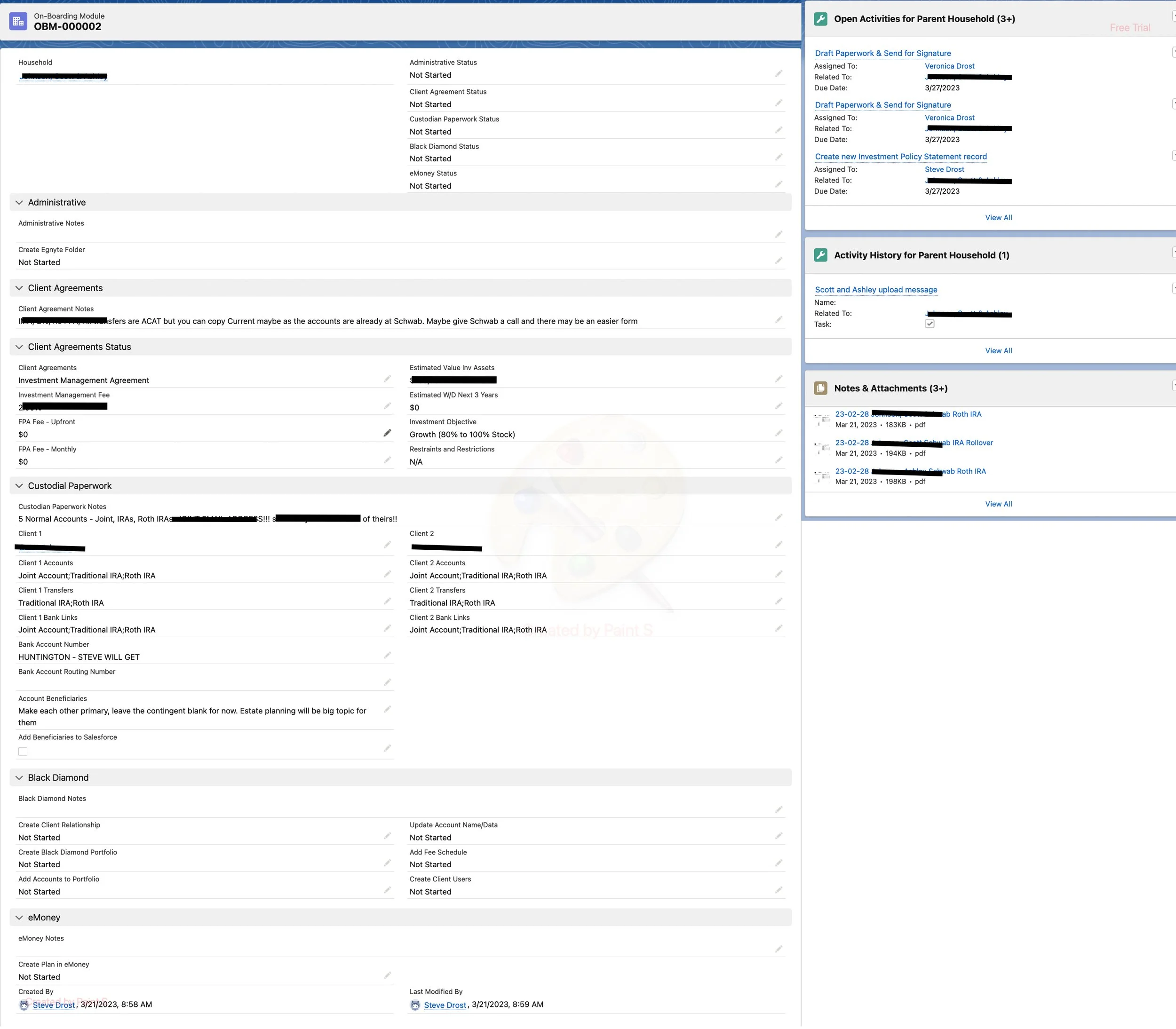Viewport: 1176px width, 1029px height.
Task: Click the pencil icon for Black Diamond Notes
Action: (779, 809)
